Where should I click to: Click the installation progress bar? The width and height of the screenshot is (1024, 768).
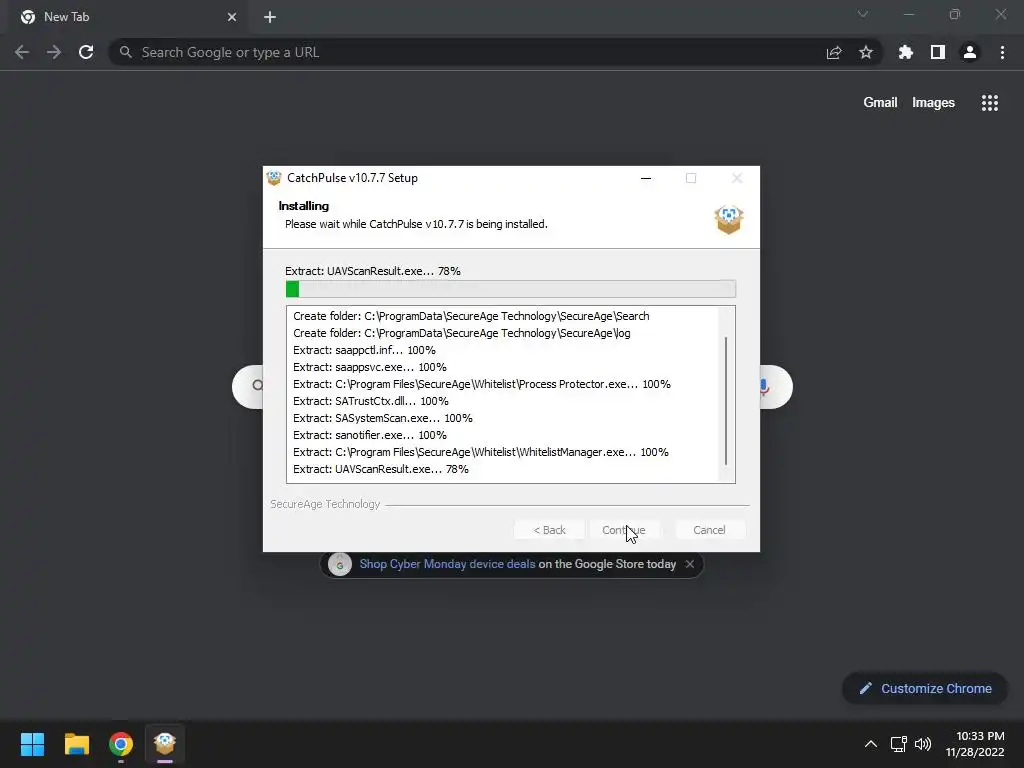(511, 289)
